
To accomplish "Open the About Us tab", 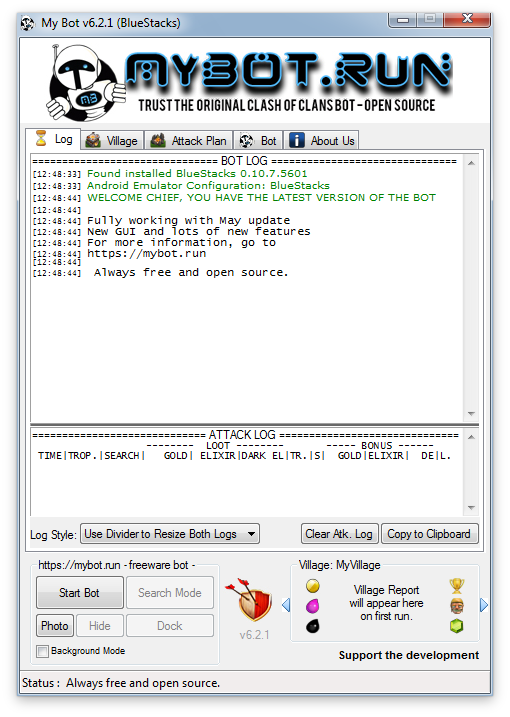I will click(322, 141).
